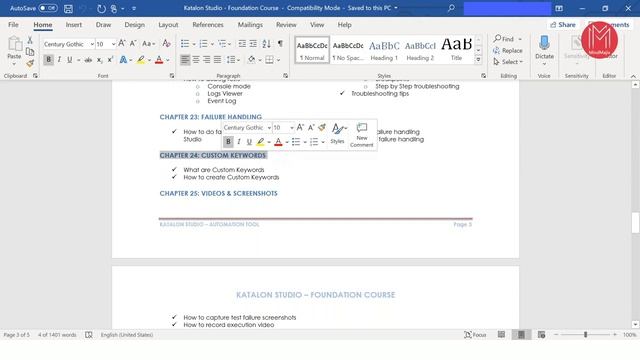Click New Comment in mini toolbar
This screenshot has width=640, height=360.
[362, 135]
